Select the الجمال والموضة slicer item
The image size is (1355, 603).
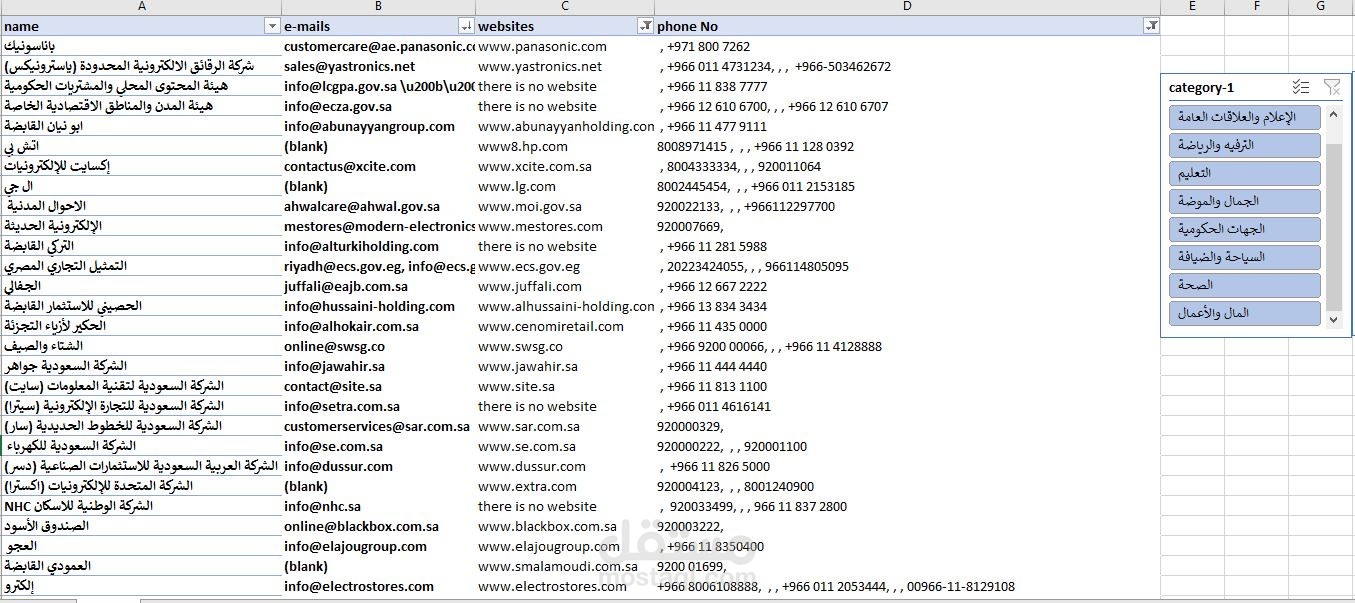coord(1245,201)
